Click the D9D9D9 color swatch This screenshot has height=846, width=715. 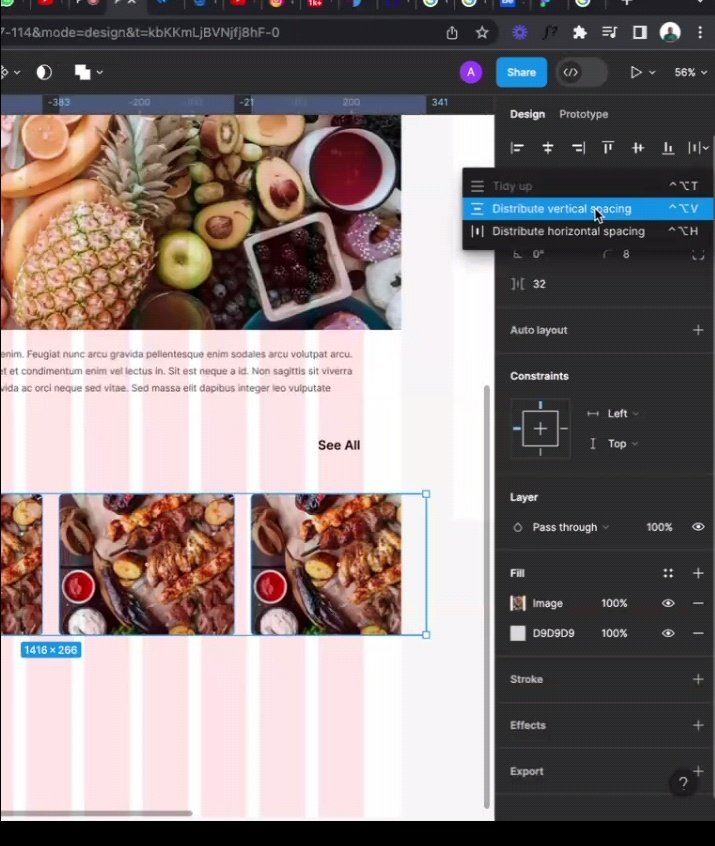[517, 633]
